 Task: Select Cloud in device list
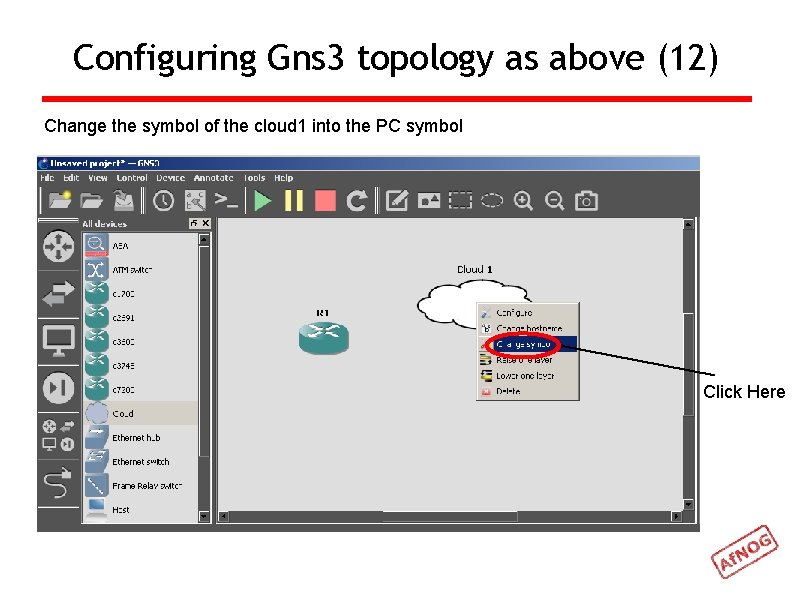click(140, 414)
